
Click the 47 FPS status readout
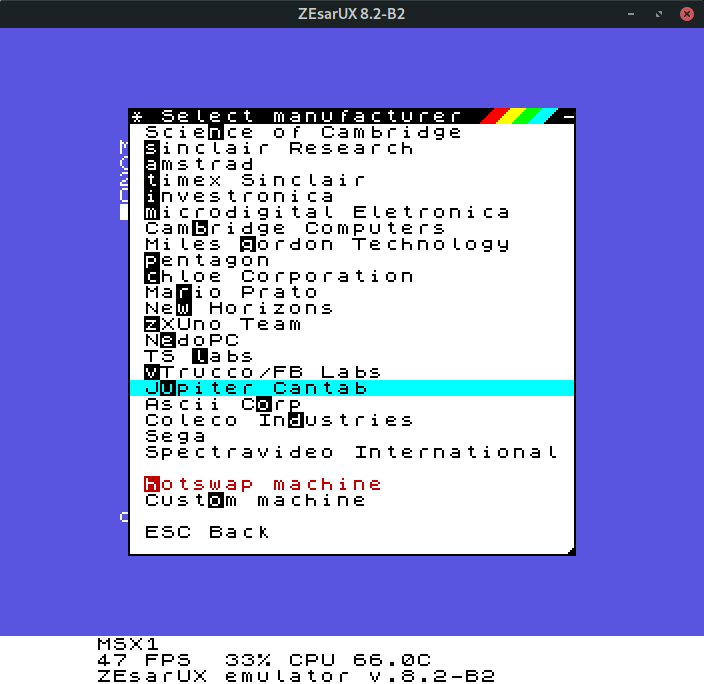pos(144,660)
